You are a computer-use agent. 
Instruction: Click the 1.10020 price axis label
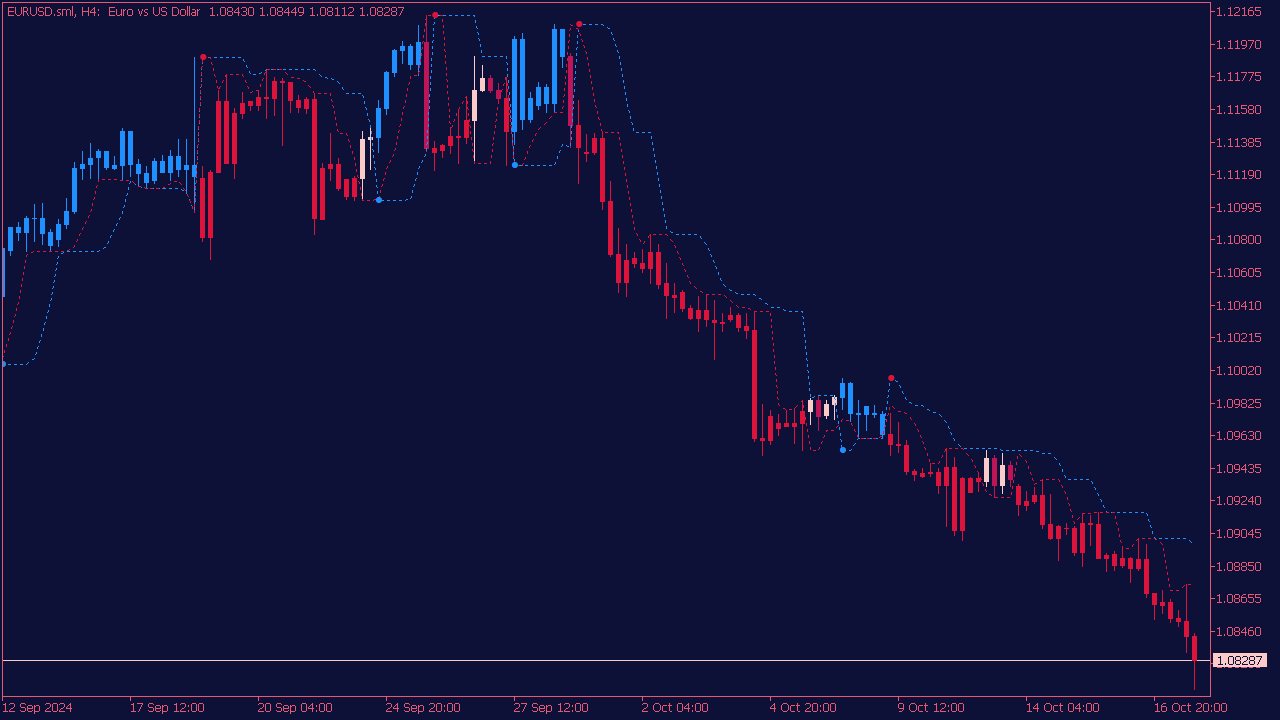point(1239,370)
